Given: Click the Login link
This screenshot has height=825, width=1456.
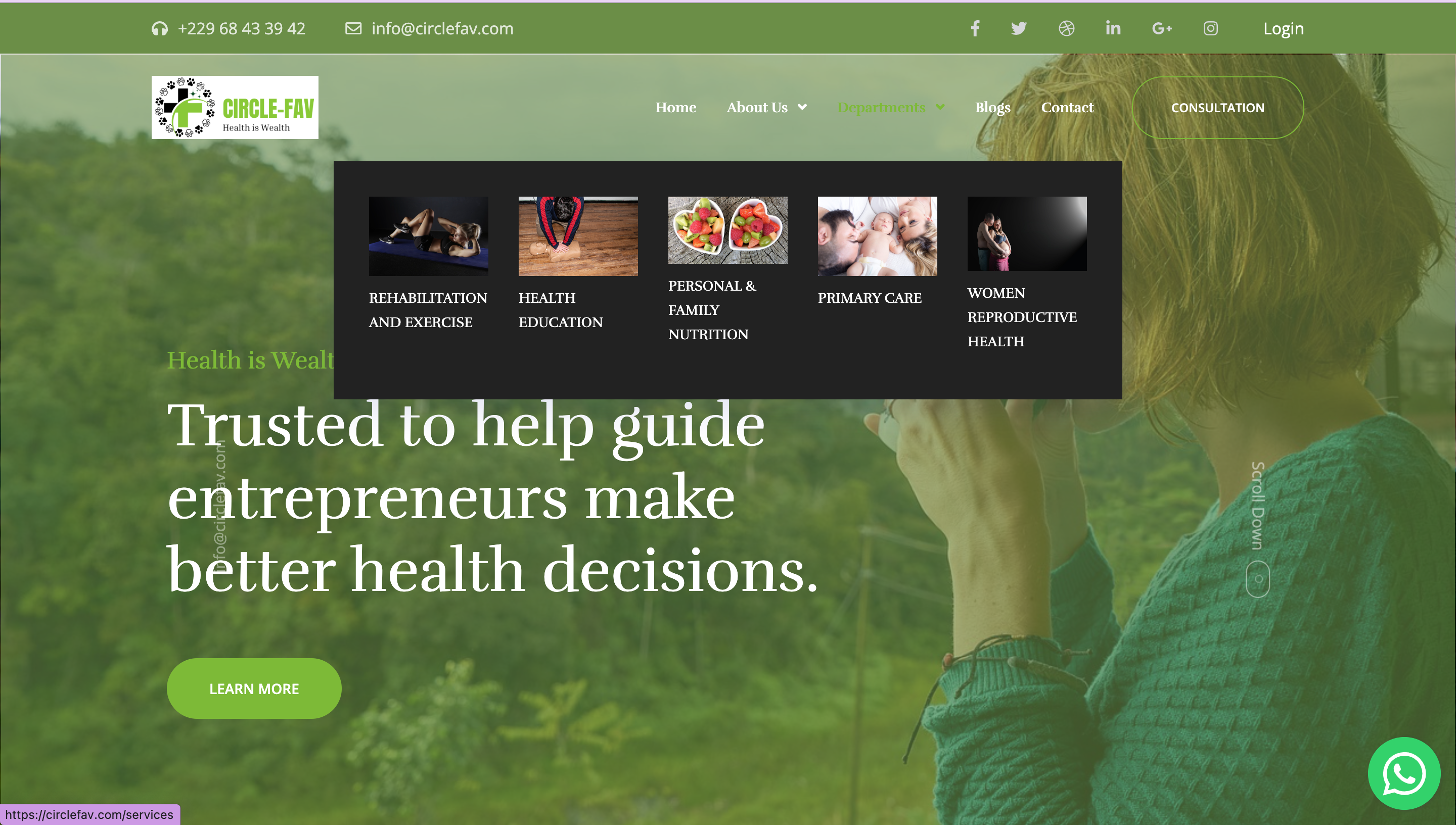Looking at the screenshot, I should pos(1283,28).
